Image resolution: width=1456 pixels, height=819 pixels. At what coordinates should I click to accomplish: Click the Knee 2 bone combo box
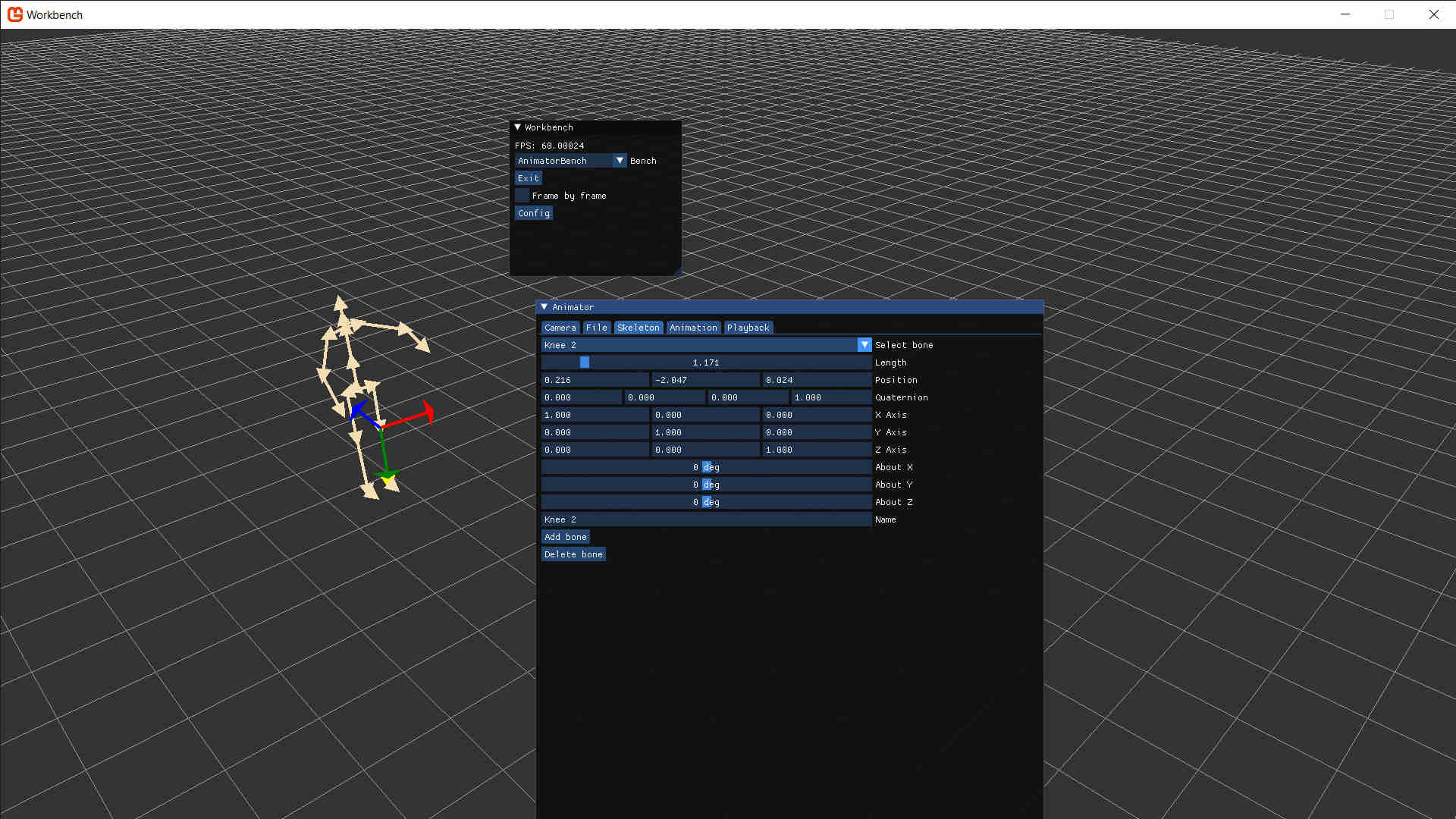click(706, 345)
